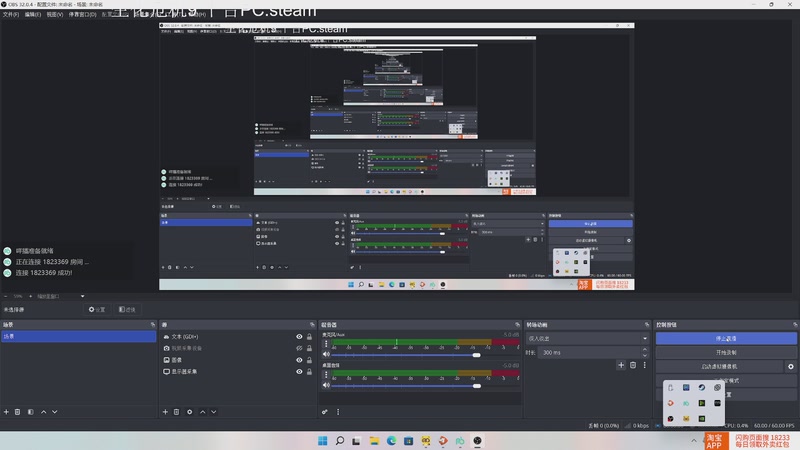Screen dimensions: 800x450
Task: Delete the selected scene with trash icon
Action: coord(17,412)
